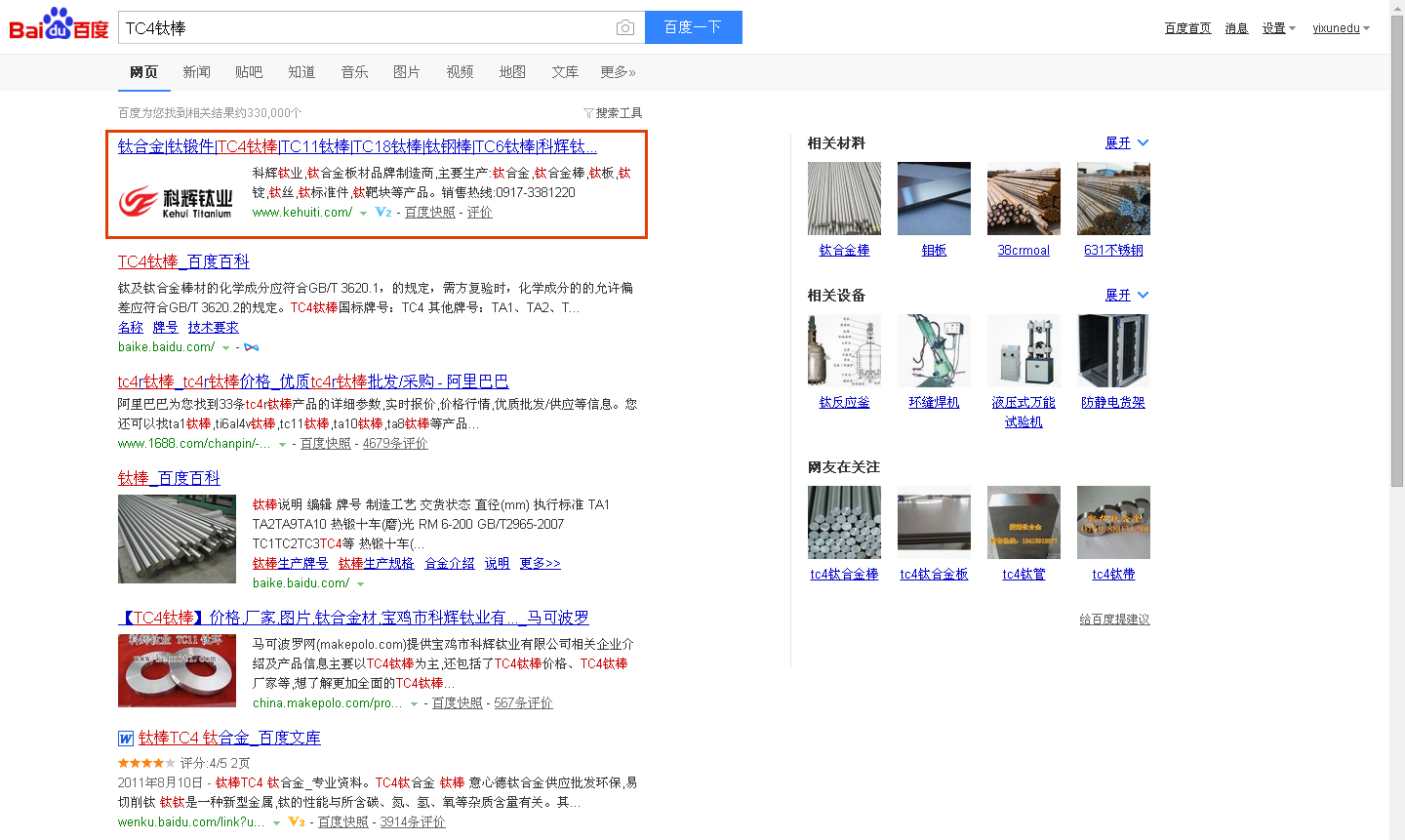Open yixunedu account dropdown

(x=1342, y=28)
